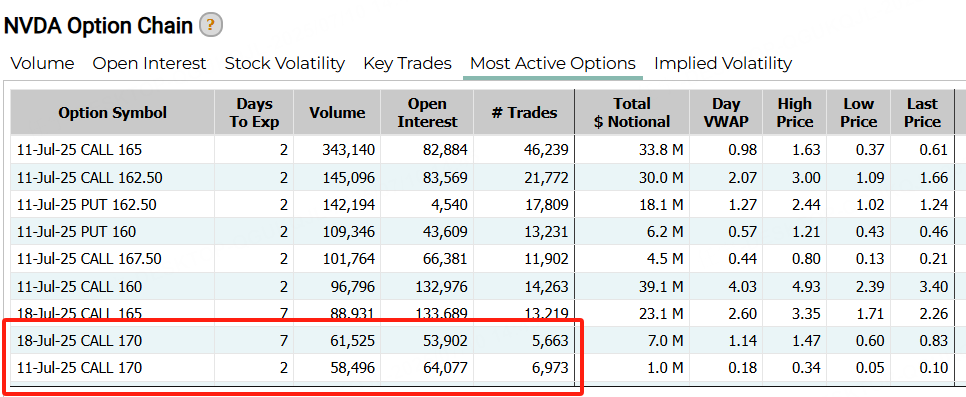Viewport: 966px width, 397px height.
Task: Select the 11-Jul-25 CALL 165 row
Action: pyautogui.click(x=482, y=150)
